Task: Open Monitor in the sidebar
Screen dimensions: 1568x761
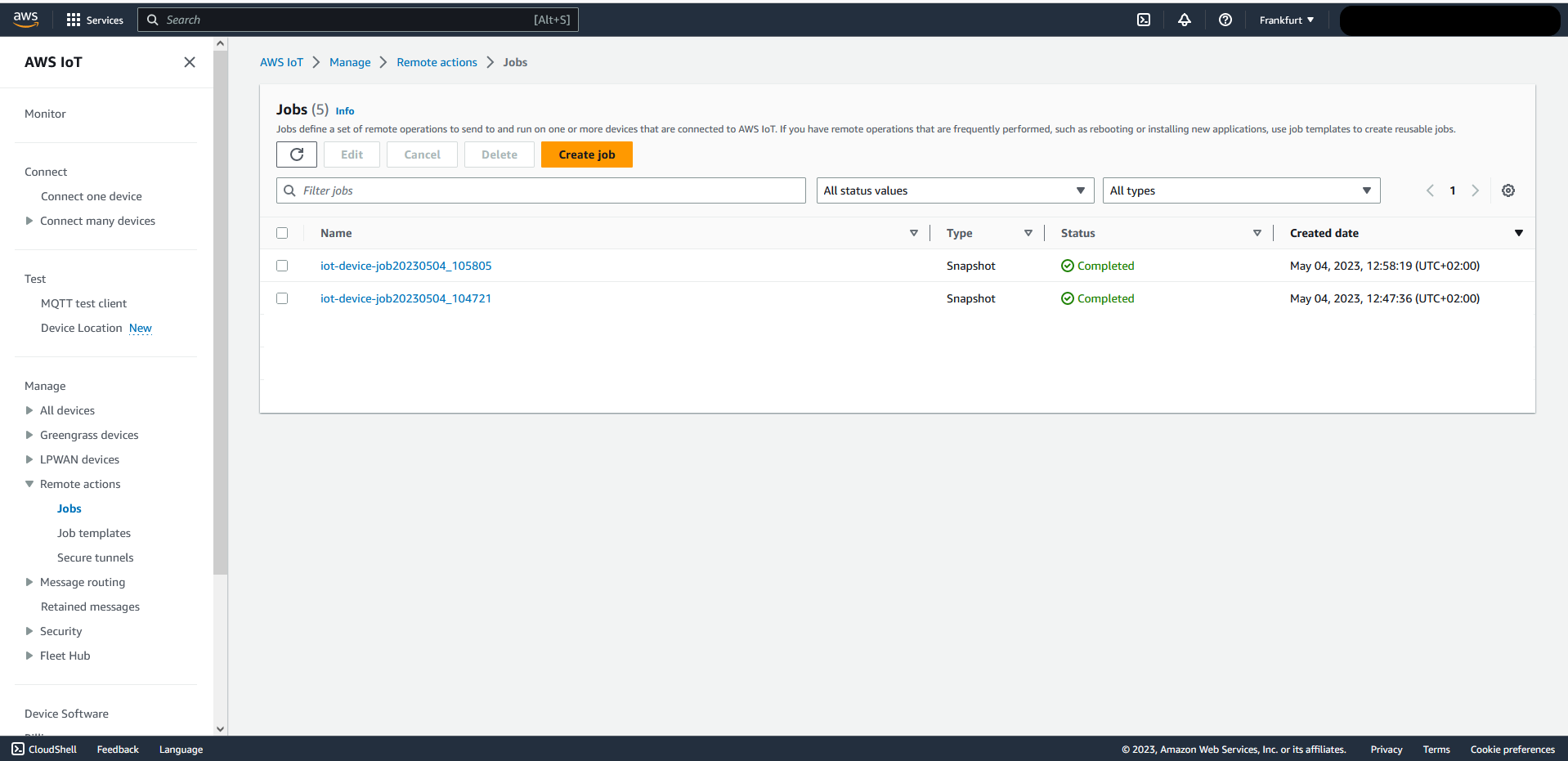Action: point(45,114)
